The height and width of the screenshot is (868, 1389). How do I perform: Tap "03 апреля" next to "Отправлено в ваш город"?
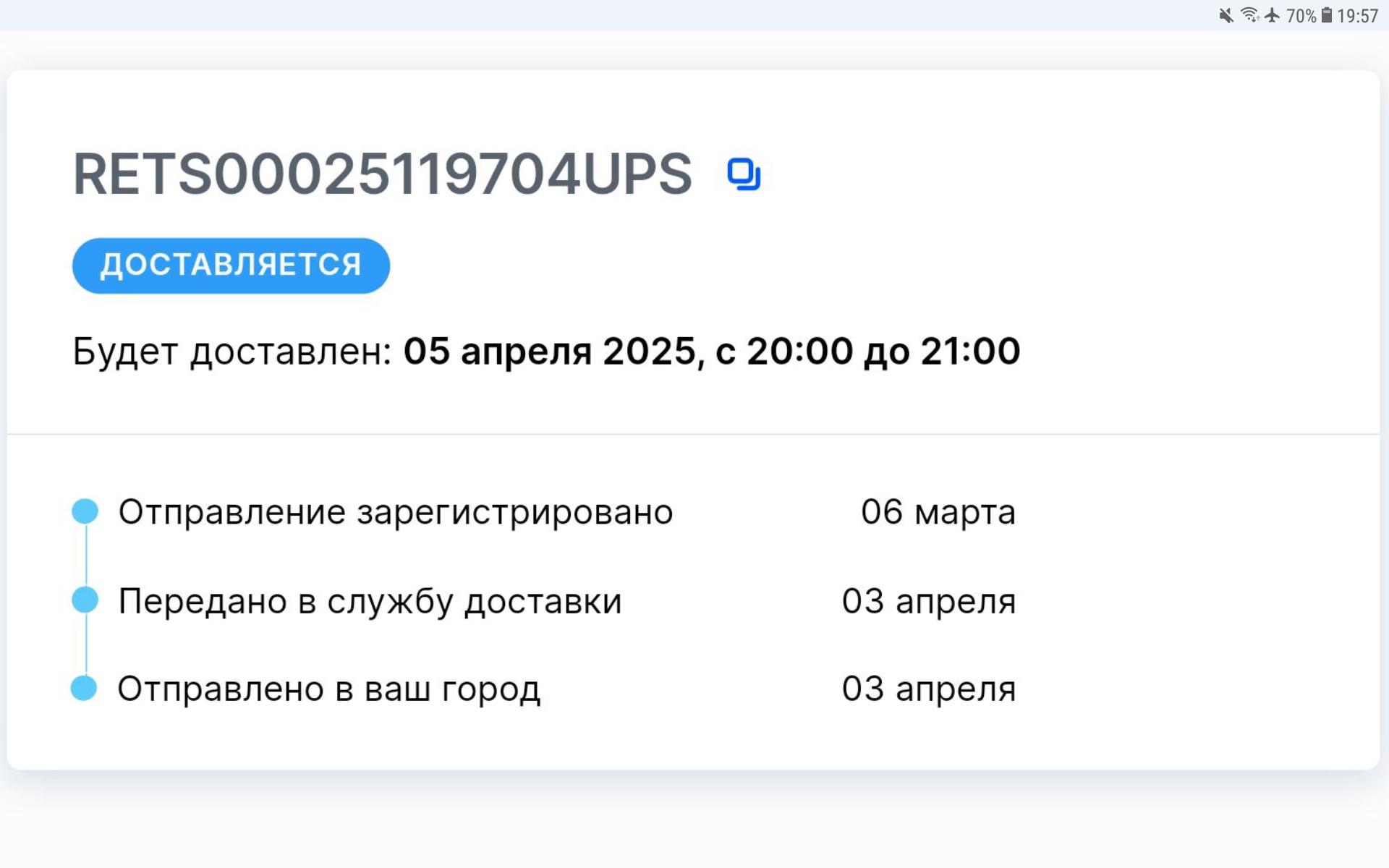(929, 689)
